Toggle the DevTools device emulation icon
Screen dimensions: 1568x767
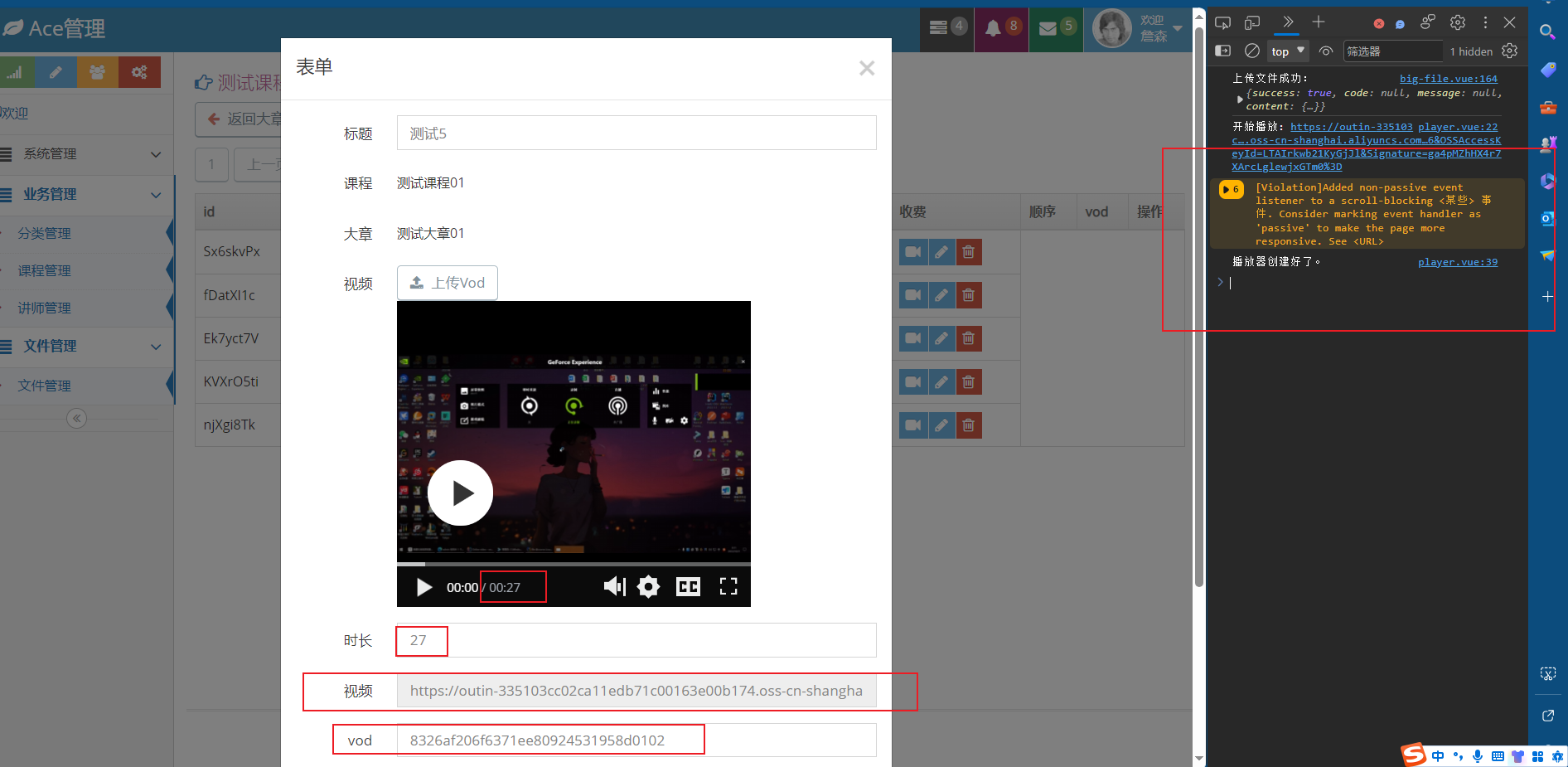1252,23
